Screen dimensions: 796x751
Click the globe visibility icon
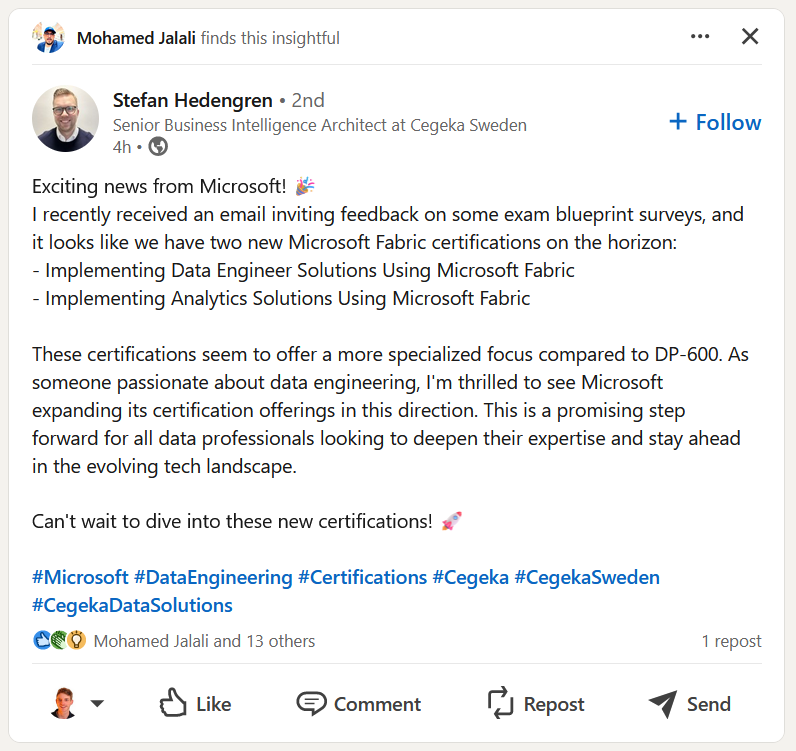point(158,147)
